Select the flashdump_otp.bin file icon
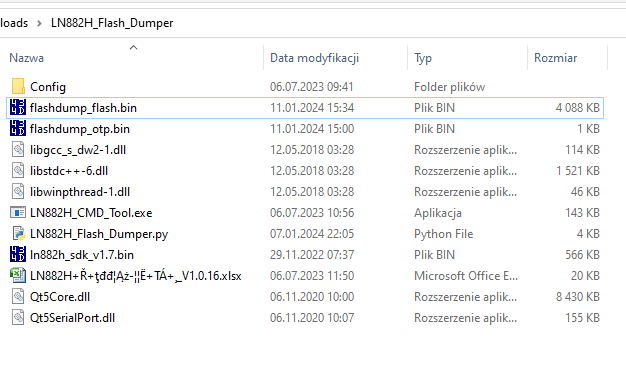This screenshot has width=626, height=372. click(x=18, y=129)
